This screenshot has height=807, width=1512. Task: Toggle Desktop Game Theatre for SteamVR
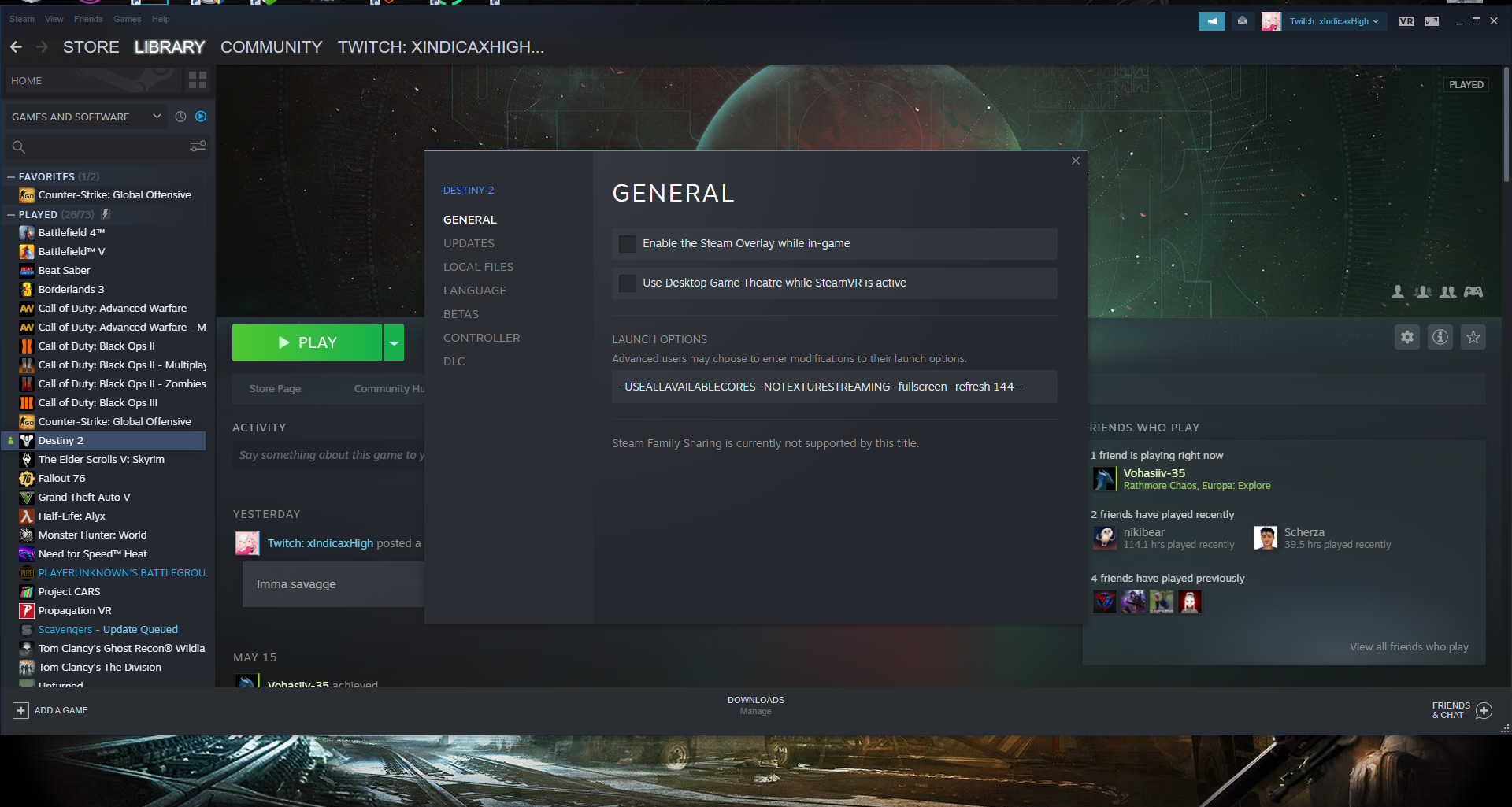(x=628, y=283)
